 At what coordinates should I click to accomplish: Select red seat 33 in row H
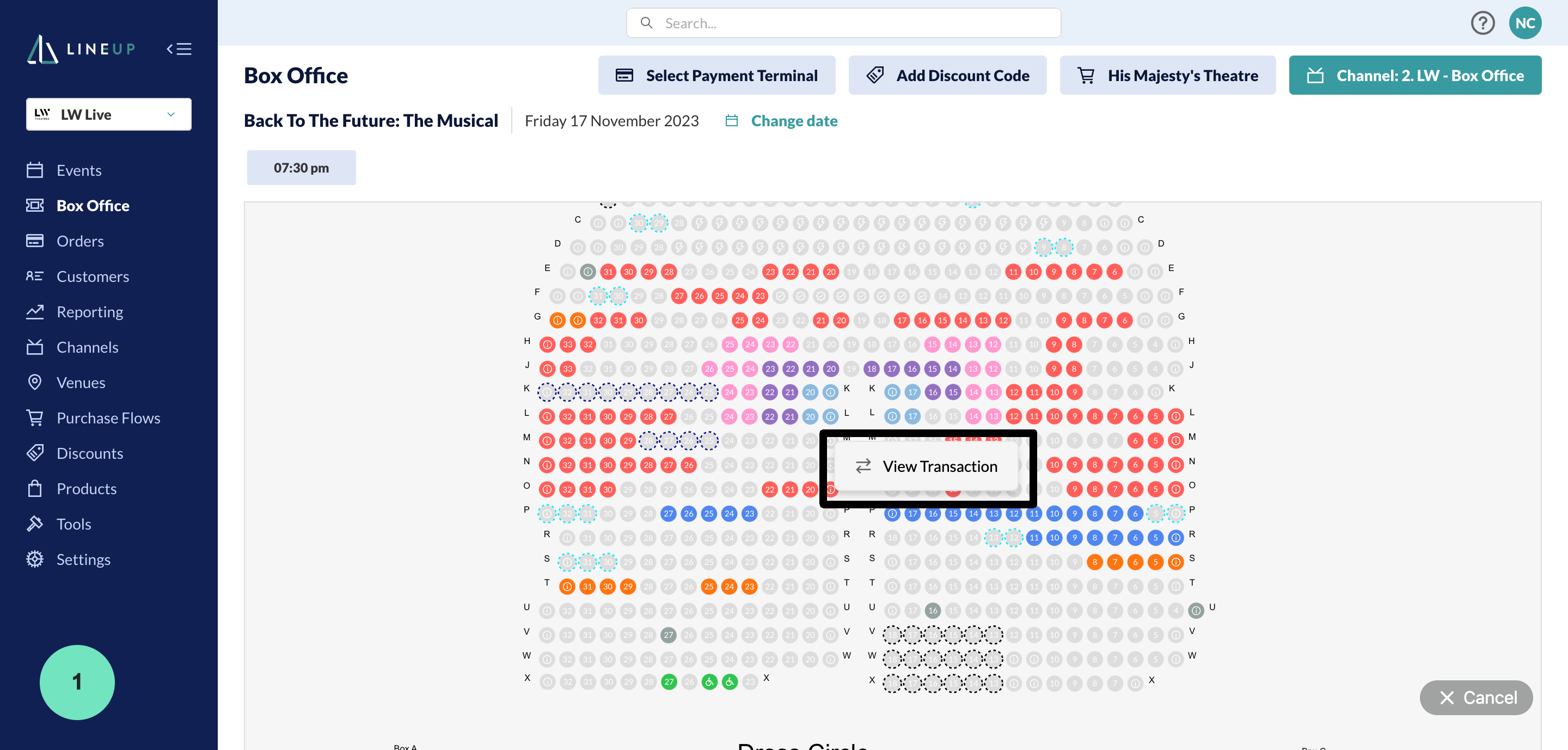point(567,345)
